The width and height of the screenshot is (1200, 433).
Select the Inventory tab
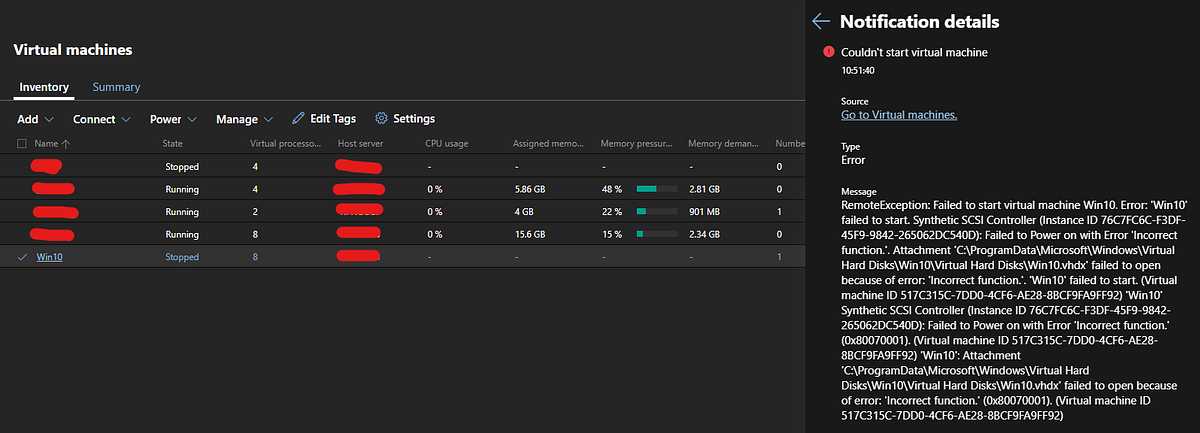44,87
